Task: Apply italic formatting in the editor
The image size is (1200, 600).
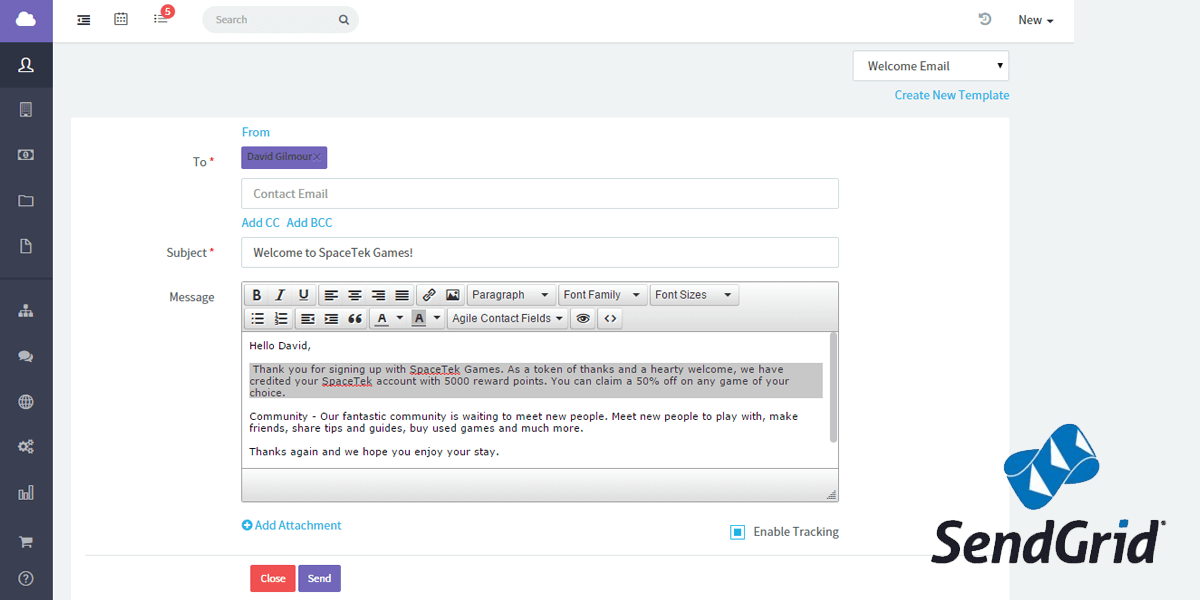Action: [277, 294]
